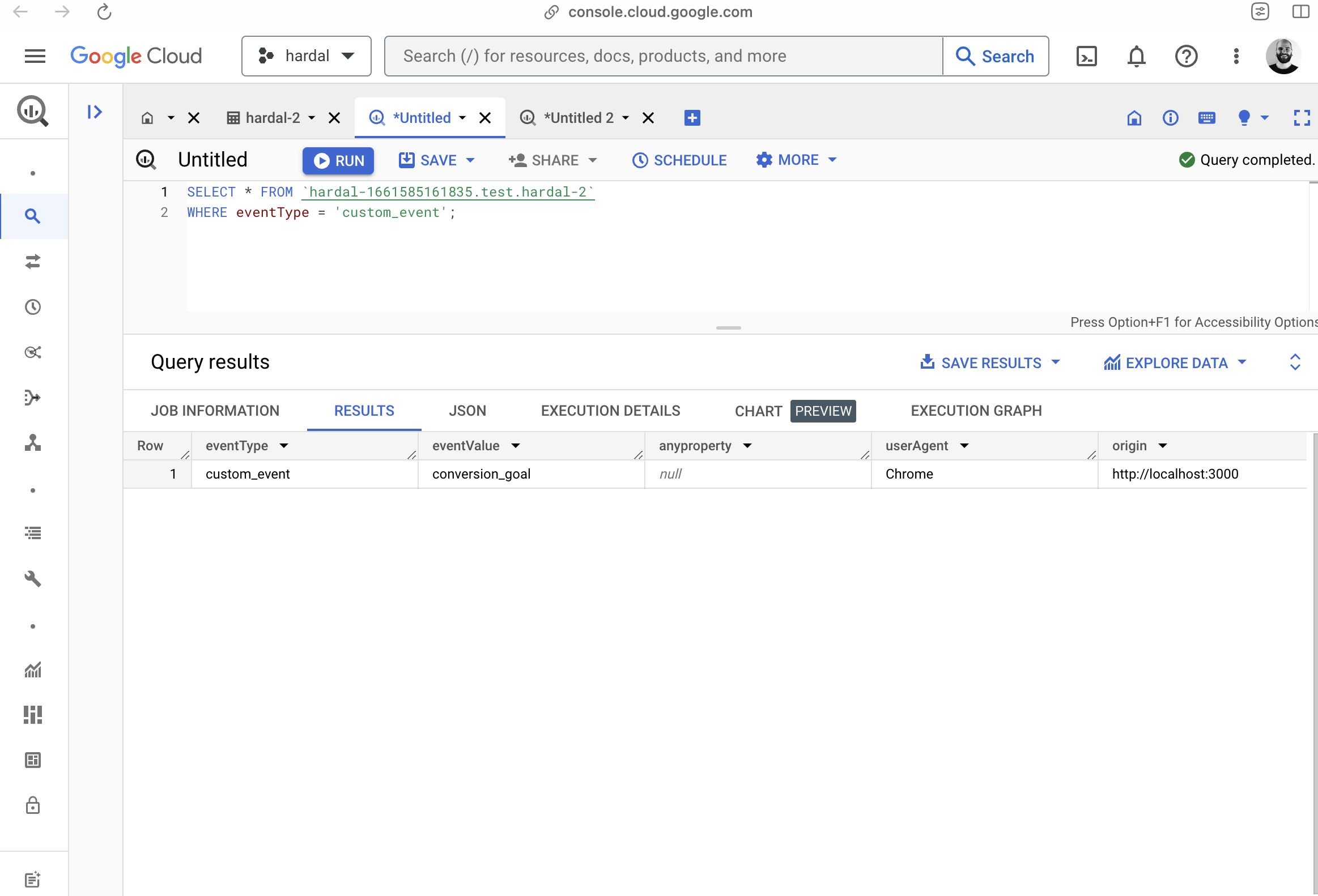Select SQL workspace search icon in sidebar
The image size is (1318, 896).
point(33,216)
